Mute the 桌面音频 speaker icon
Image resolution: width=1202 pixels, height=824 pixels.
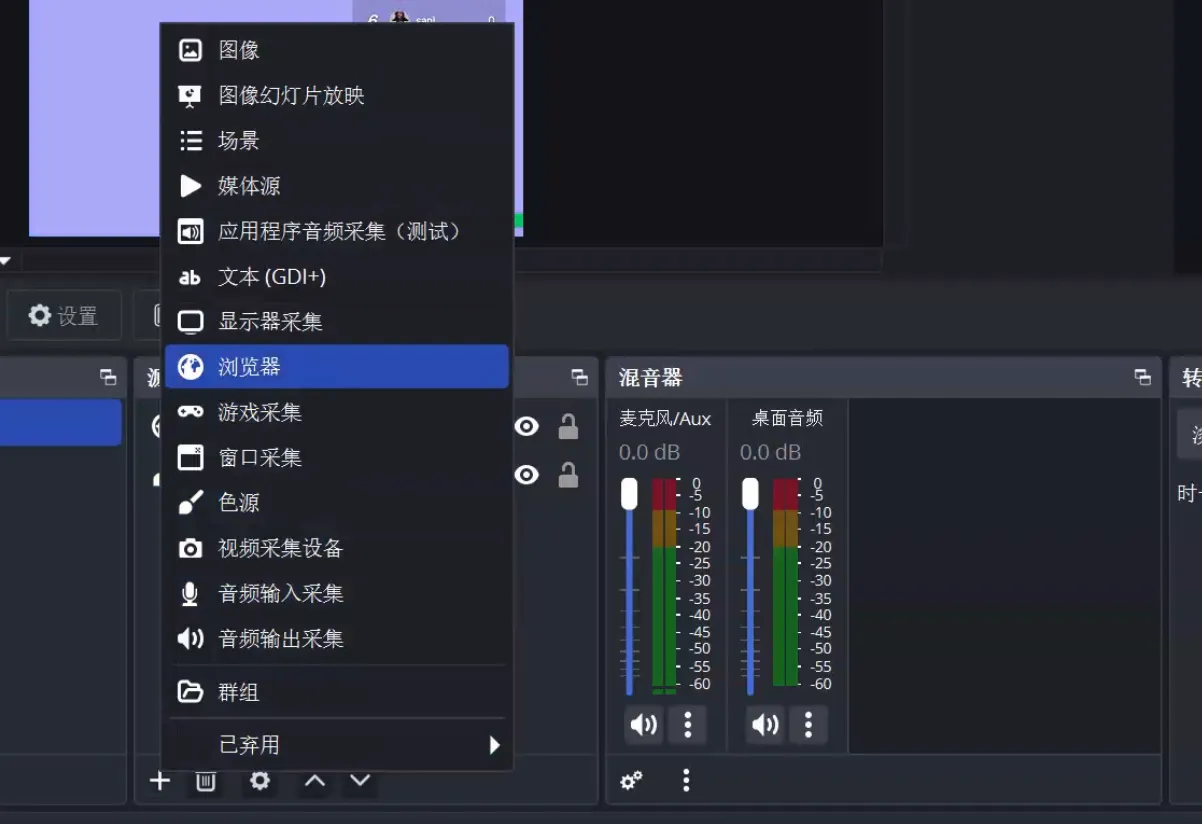[x=765, y=725]
